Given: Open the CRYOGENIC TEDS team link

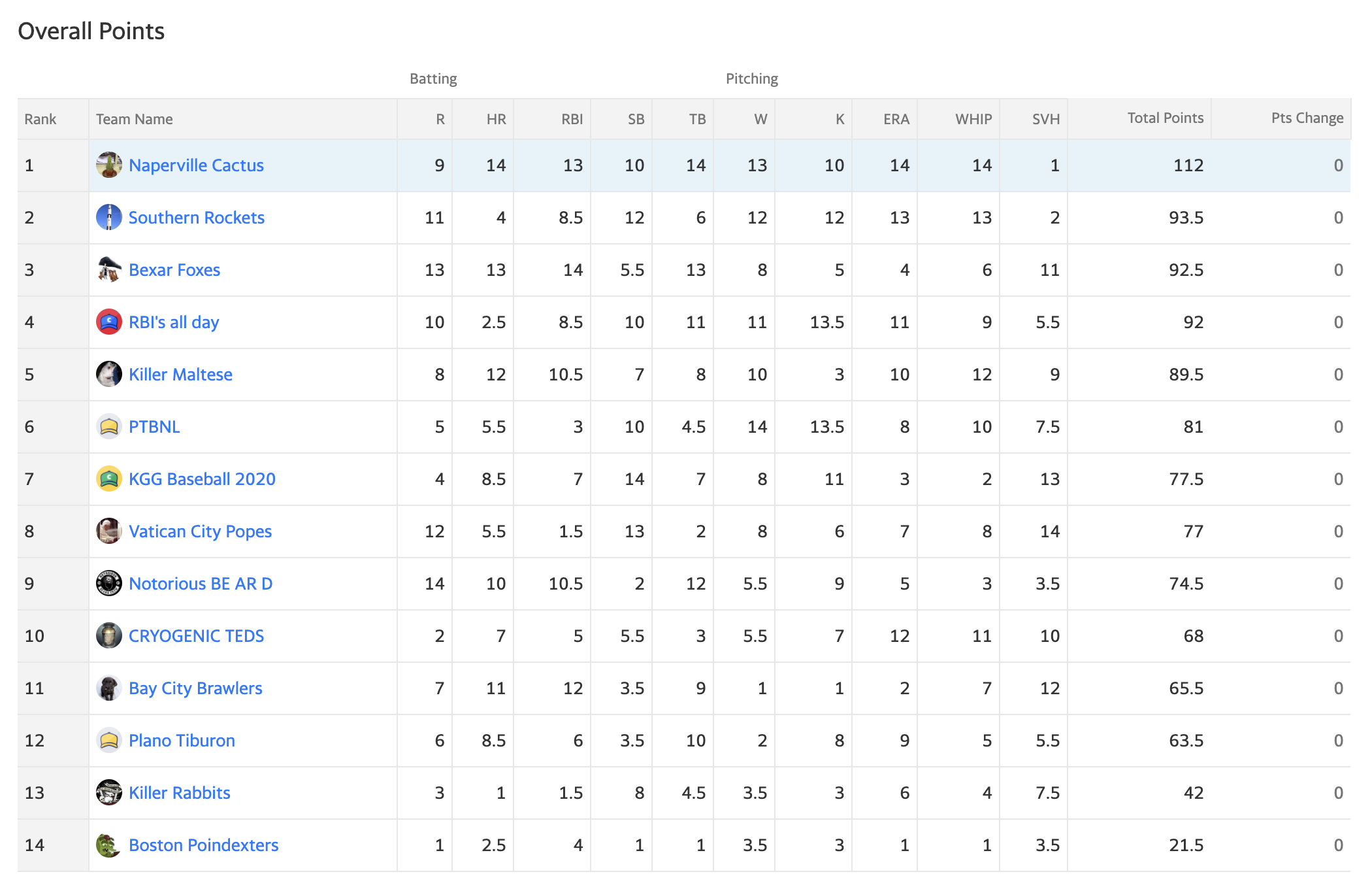Looking at the screenshot, I should 196,636.
